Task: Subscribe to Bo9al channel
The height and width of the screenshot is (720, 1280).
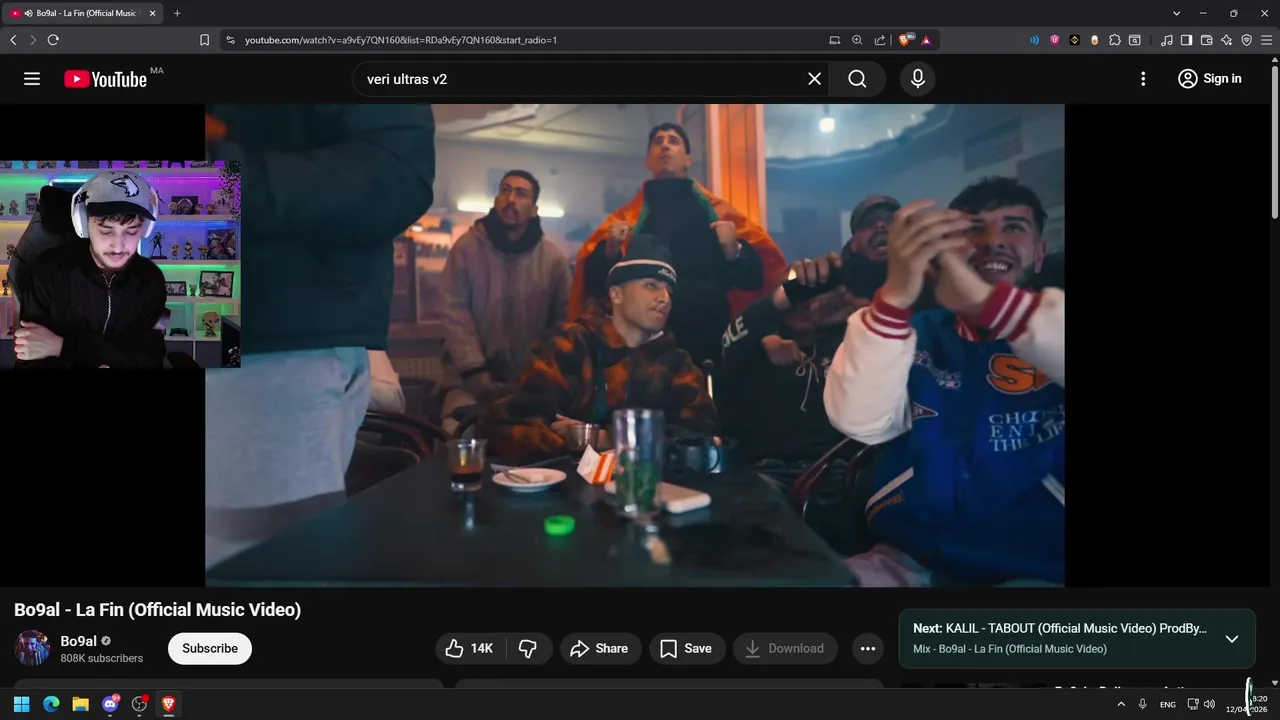Action: pyautogui.click(x=210, y=648)
